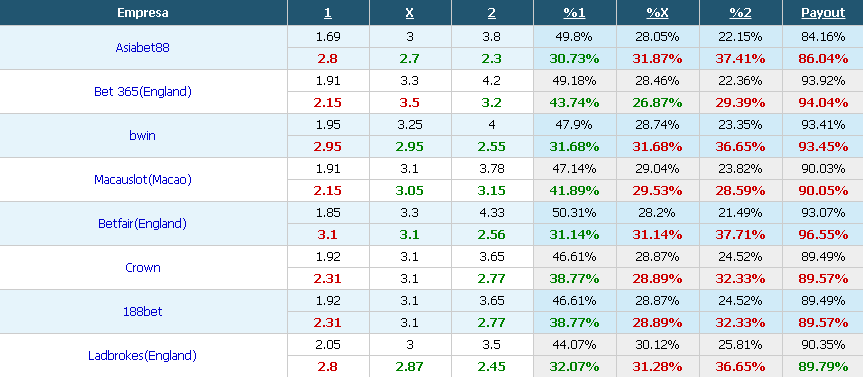Sort by the X column header

(x=409, y=13)
